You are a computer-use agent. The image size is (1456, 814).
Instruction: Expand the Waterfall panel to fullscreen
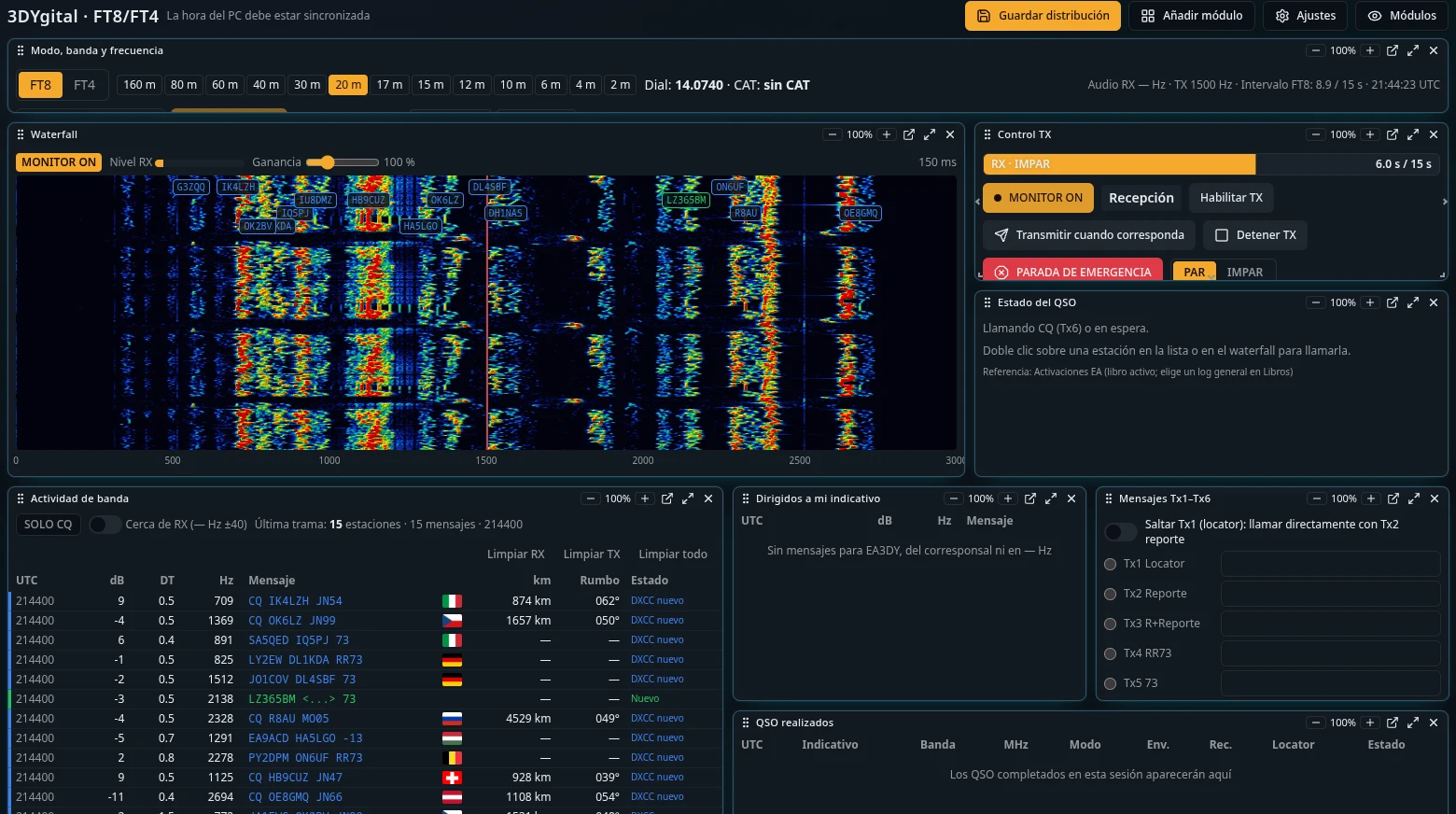pos(930,134)
